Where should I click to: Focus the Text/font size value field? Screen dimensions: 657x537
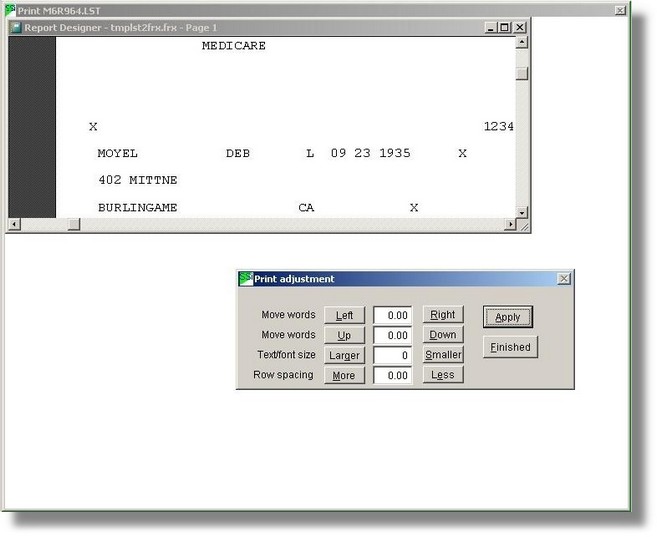tap(393, 355)
